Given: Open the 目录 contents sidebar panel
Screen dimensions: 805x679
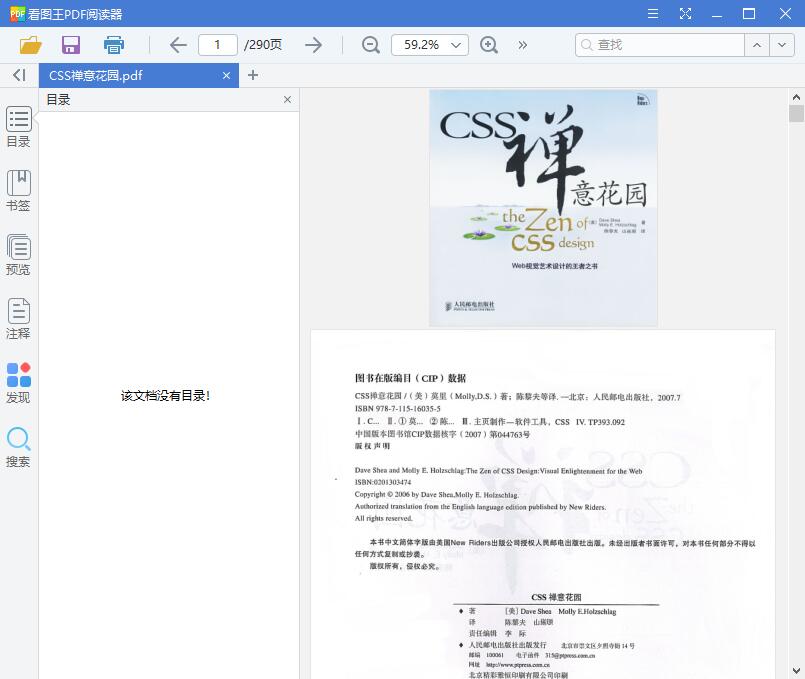Looking at the screenshot, I should [x=18, y=127].
